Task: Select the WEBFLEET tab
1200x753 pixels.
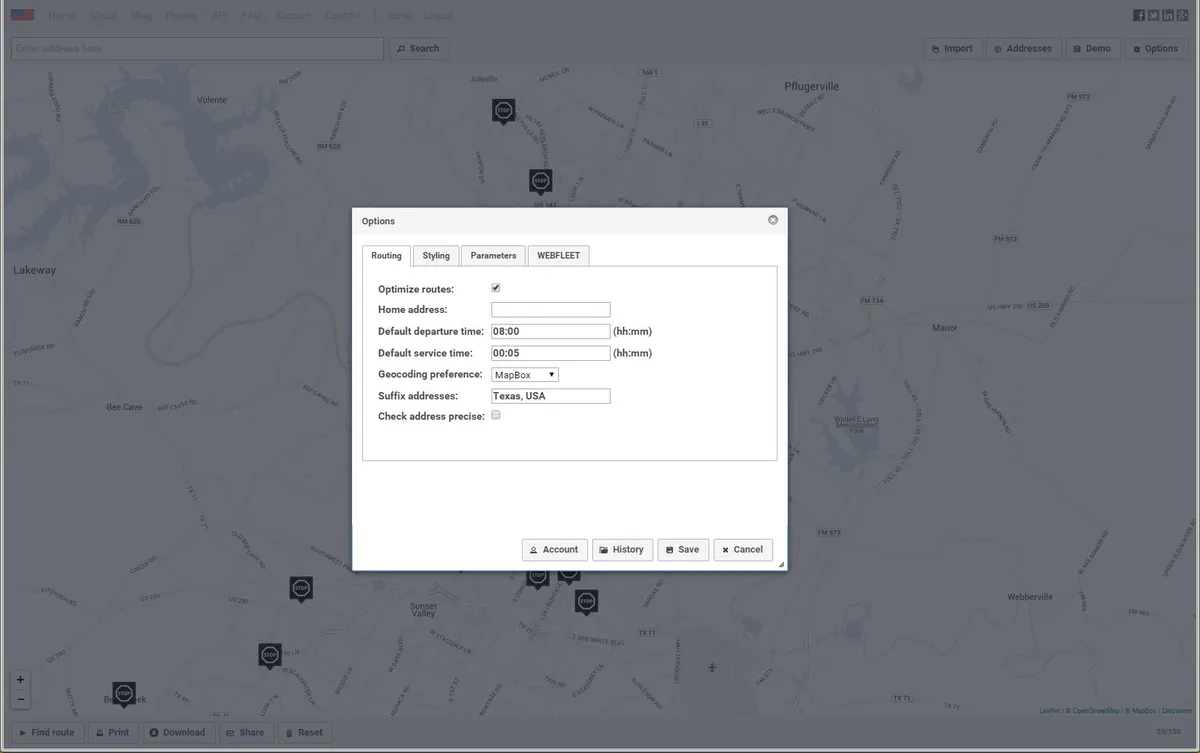Action: pos(559,256)
